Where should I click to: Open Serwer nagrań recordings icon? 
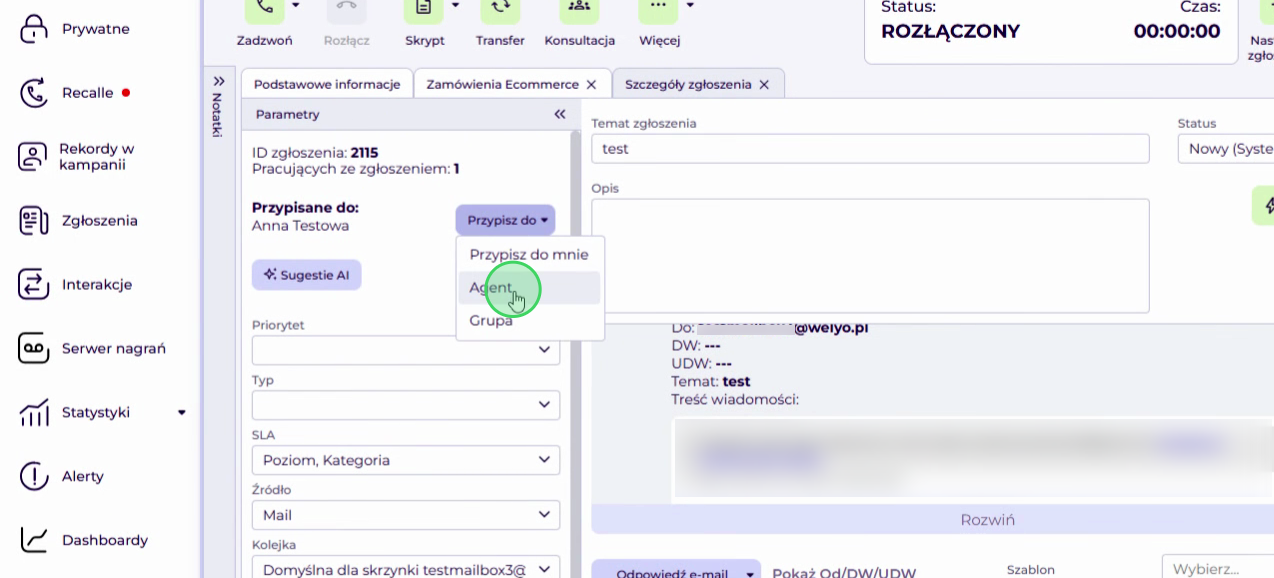(x=34, y=349)
